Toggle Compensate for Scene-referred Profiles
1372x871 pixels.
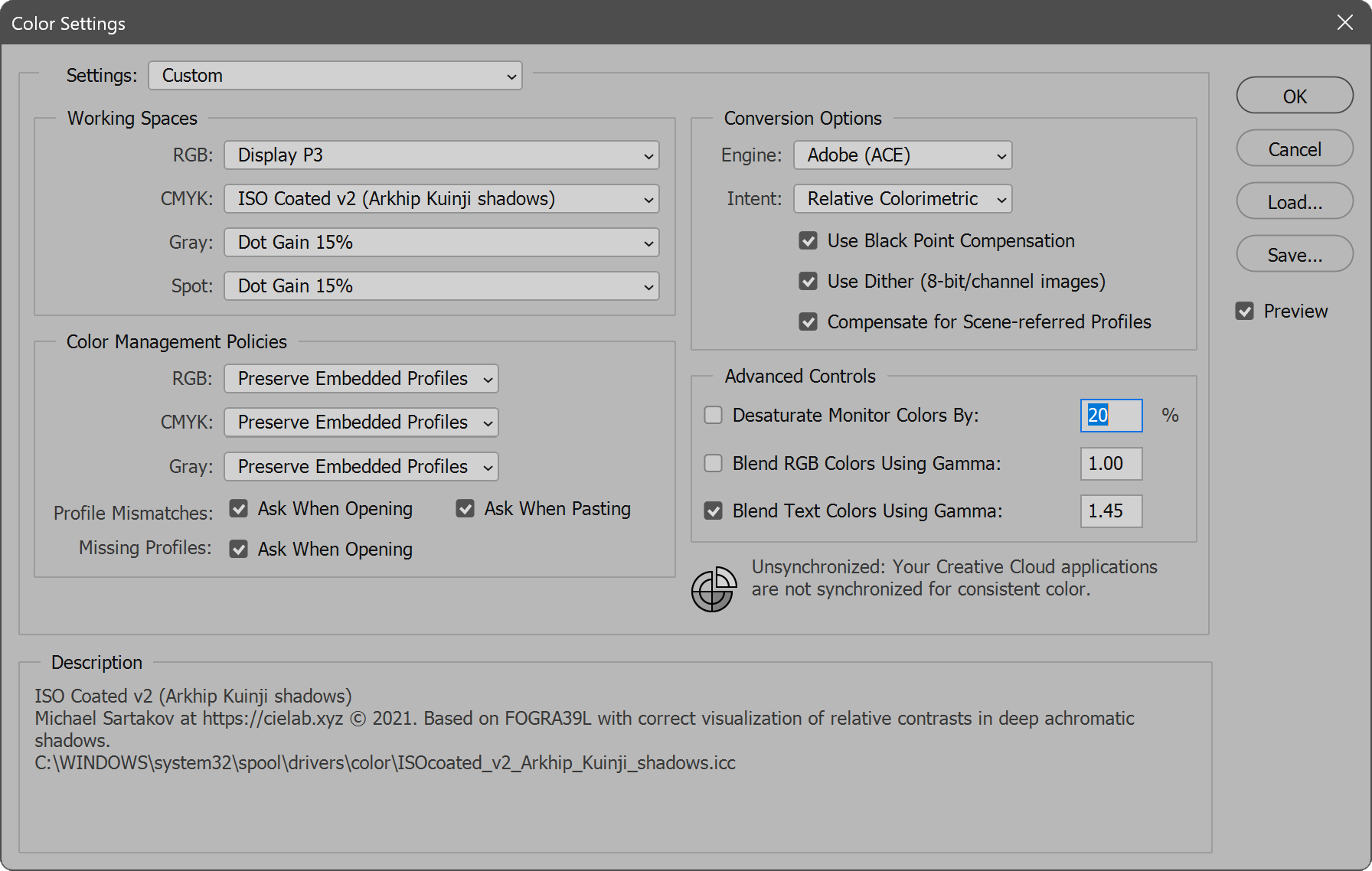pyautogui.click(x=808, y=322)
